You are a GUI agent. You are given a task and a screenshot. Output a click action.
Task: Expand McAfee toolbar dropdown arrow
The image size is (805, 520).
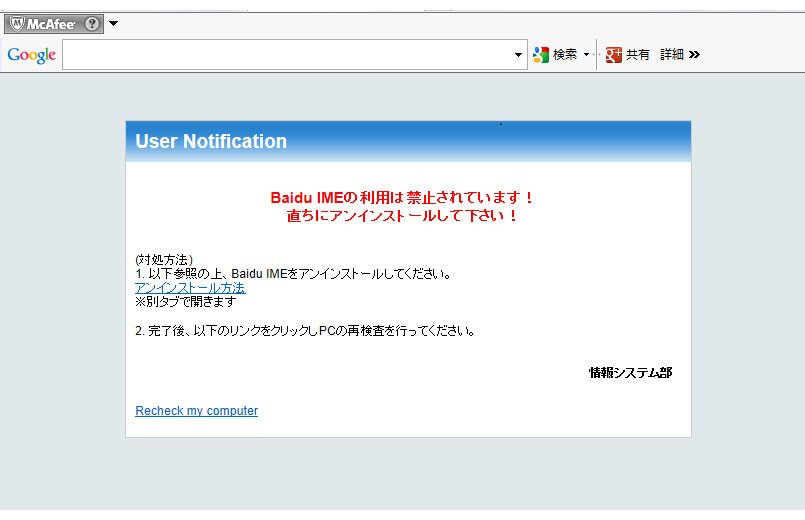pos(113,23)
